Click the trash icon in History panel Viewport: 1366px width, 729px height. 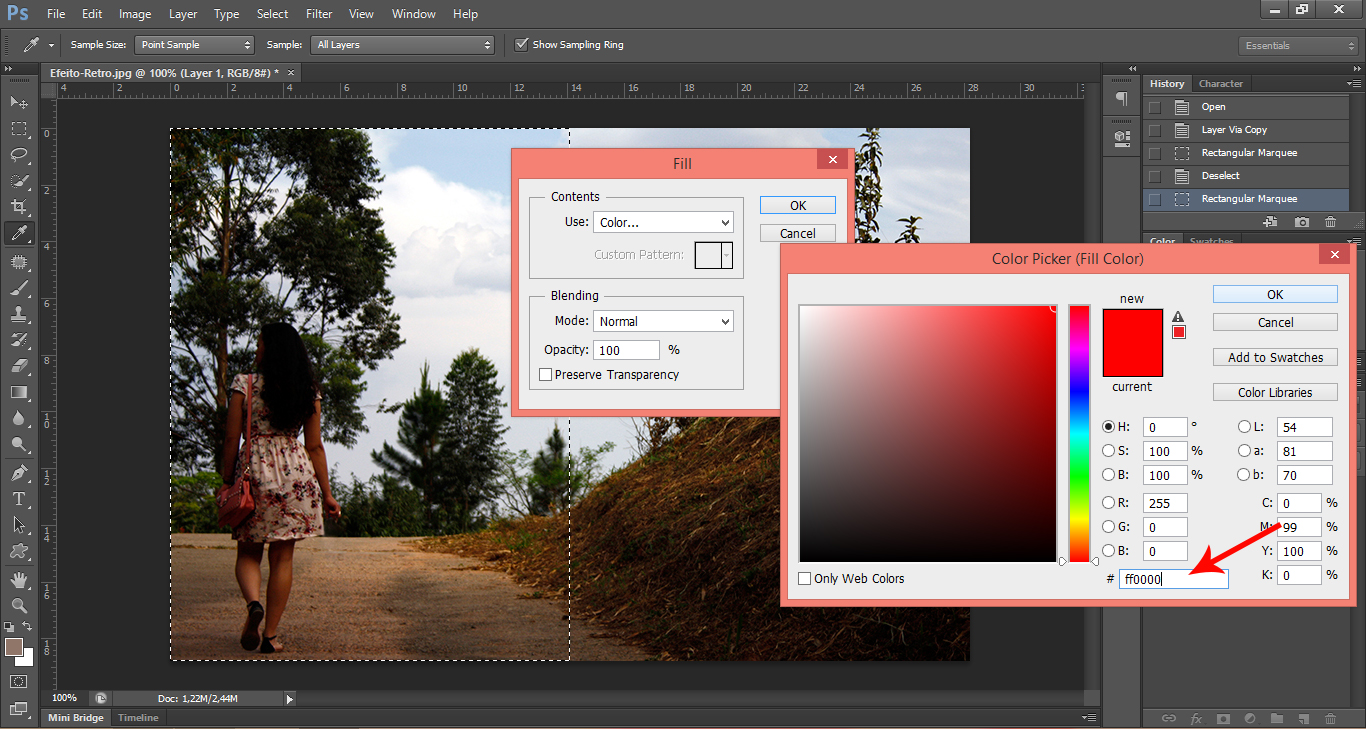[x=1330, y=222]
